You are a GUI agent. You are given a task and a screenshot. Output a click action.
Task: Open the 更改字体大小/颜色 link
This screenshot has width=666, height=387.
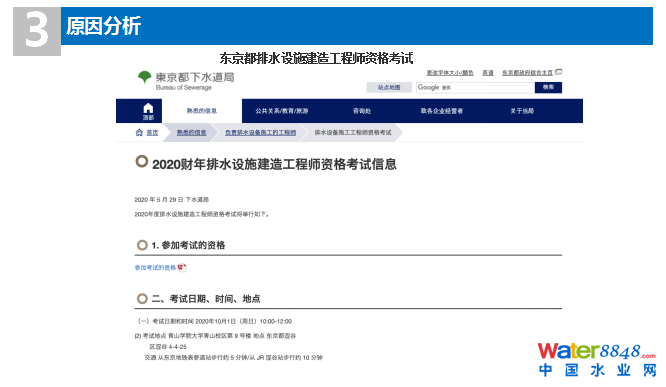pyautogui.click(x=450, y=73)
